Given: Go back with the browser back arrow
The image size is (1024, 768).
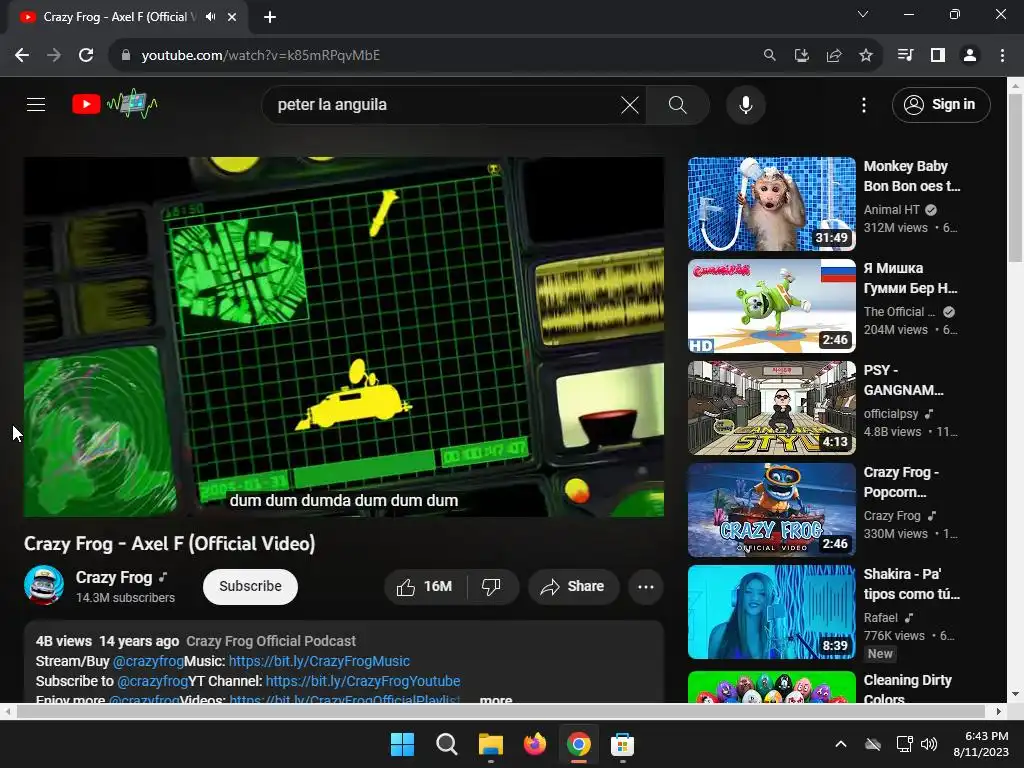Looking at the screenshot, I should click(x=22, y=56).
